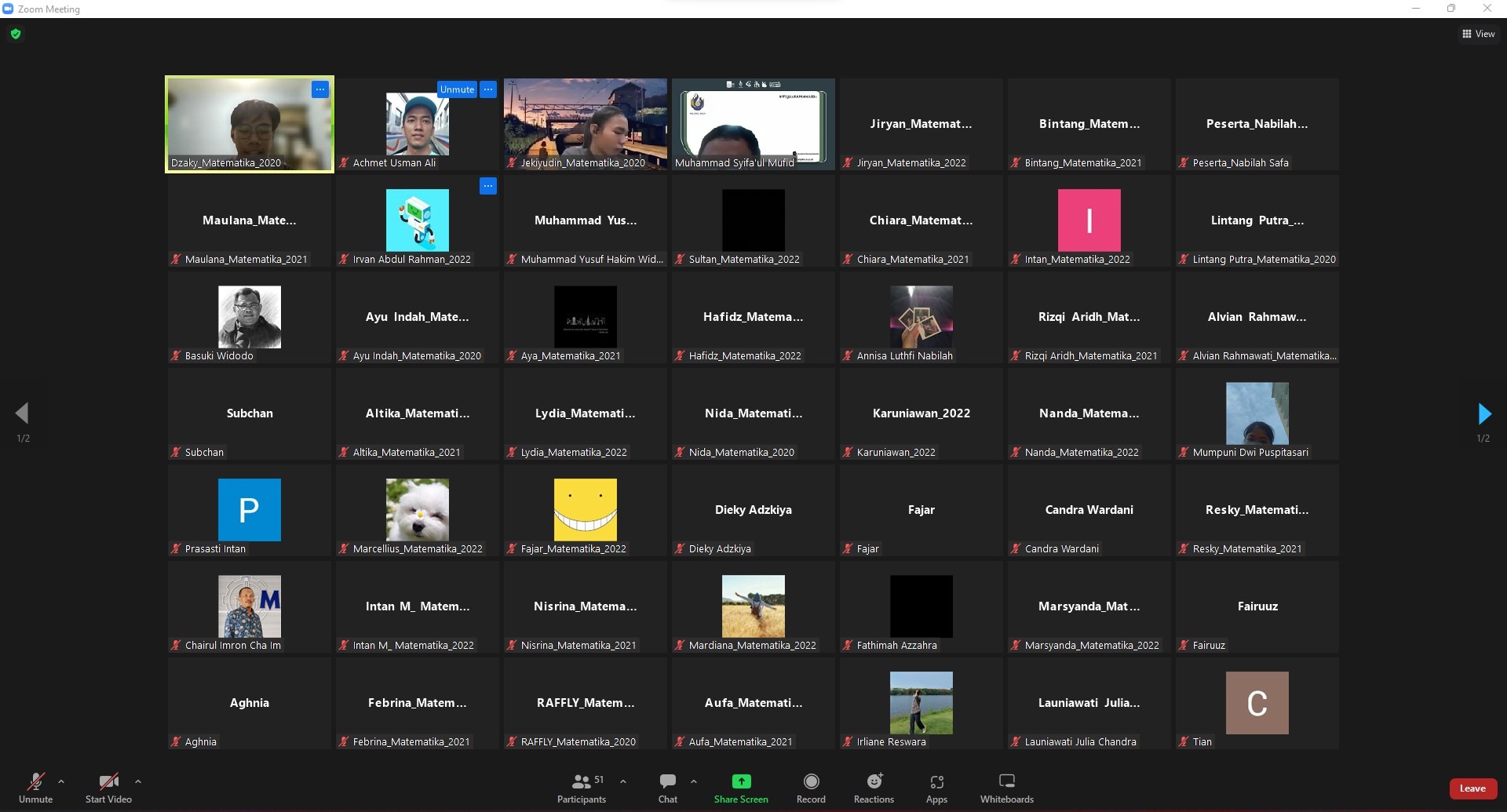The height and width of the screenshot is (812, 1507).
Task: Toggle the microphone with the Unmute control
Action: pos(35,788)
